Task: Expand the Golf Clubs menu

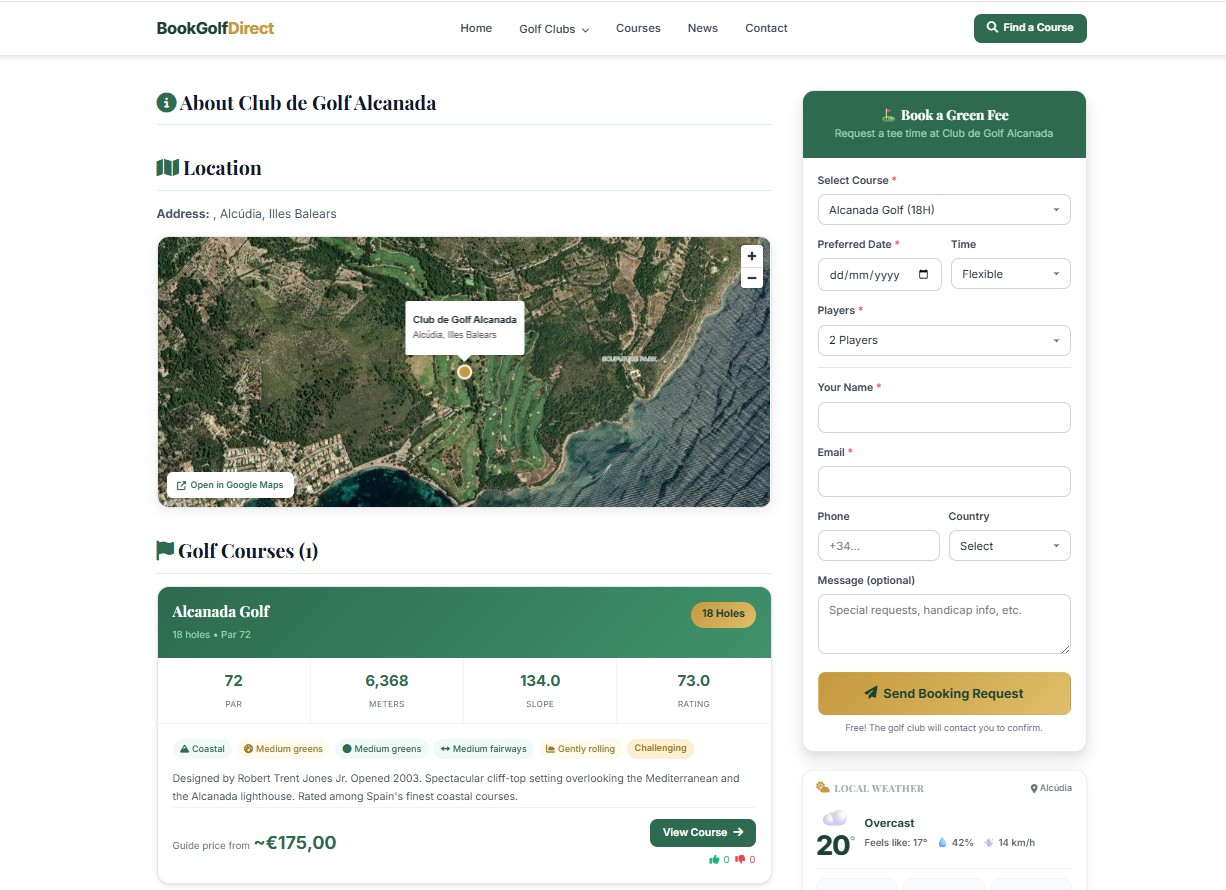Action: 553,29
